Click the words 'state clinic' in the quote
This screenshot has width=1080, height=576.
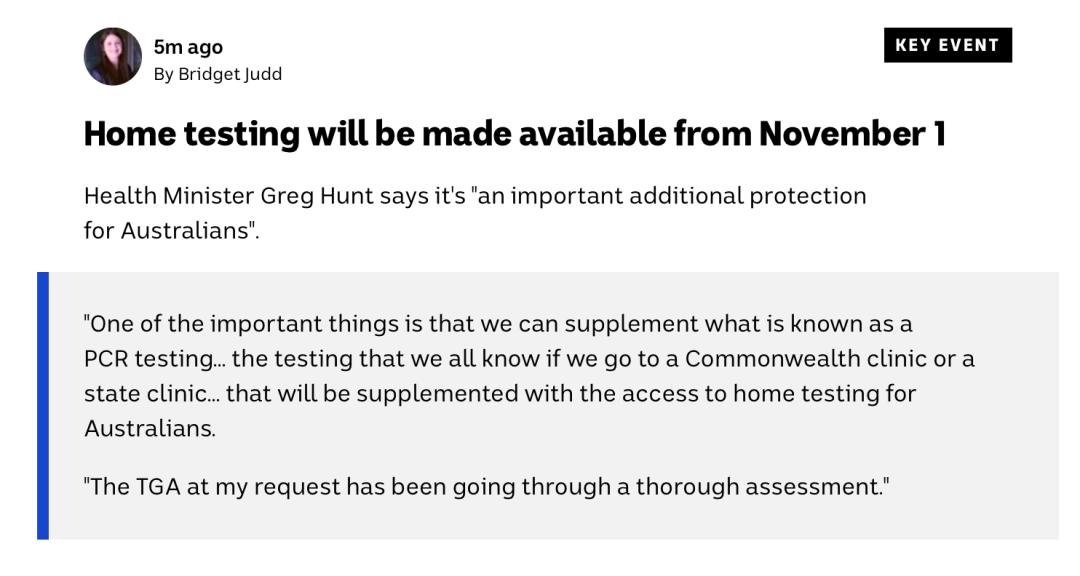point(145,393)
